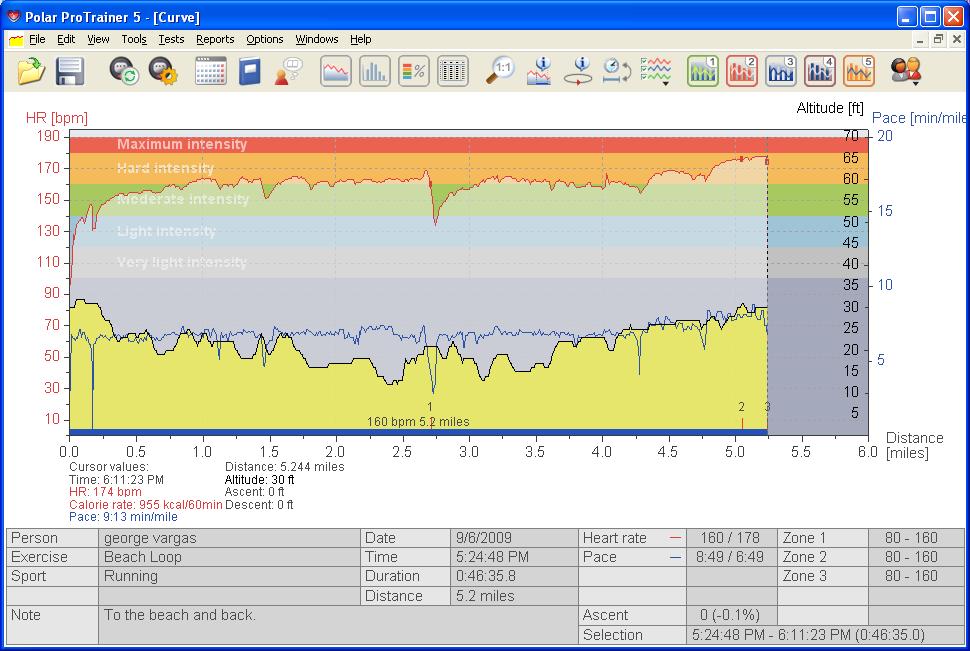Screen dimensions: 970x651
Task: Click the save floppy disk icon
Action: pyautogui.click(x=69, y=71)
